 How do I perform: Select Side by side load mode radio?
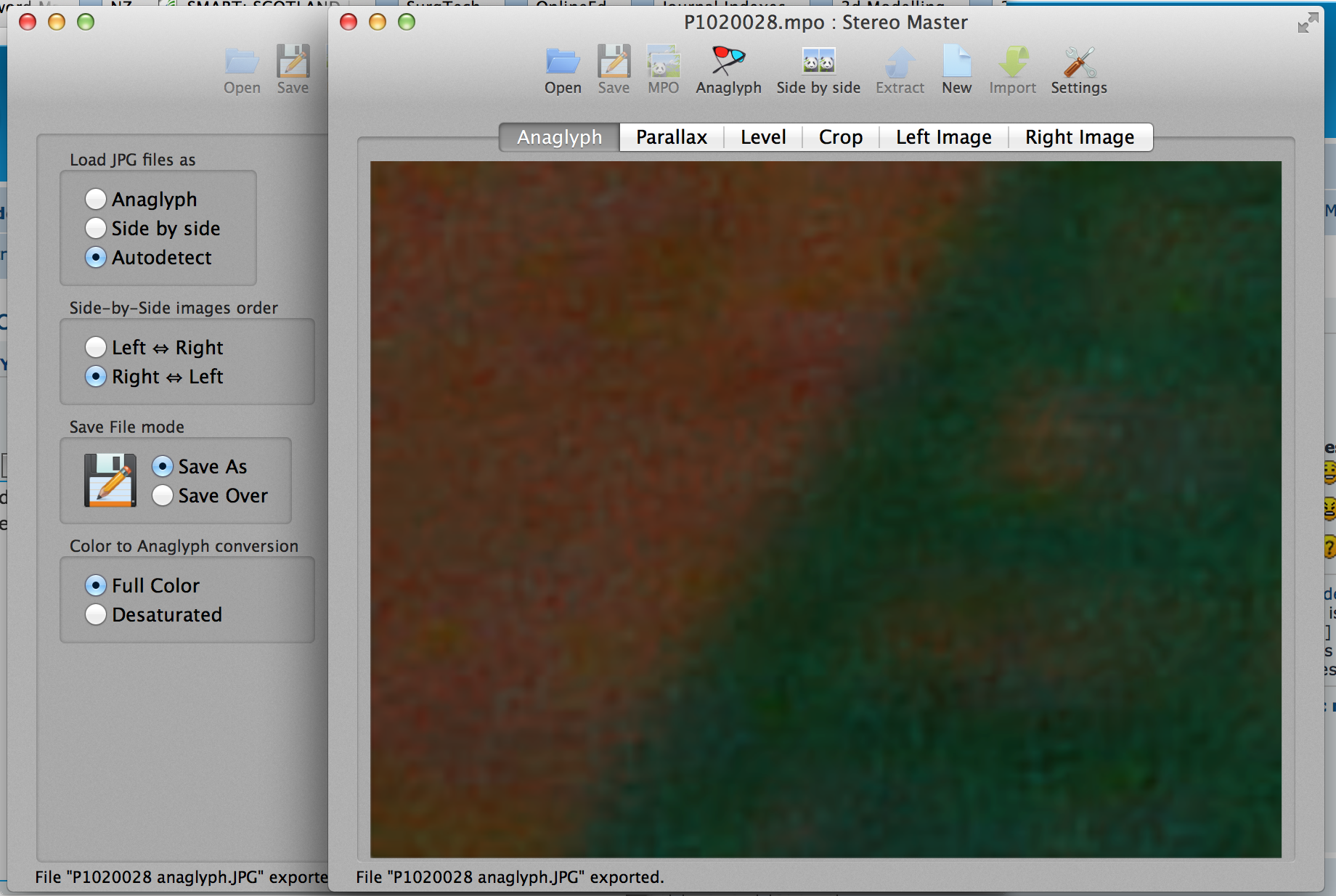96,228
